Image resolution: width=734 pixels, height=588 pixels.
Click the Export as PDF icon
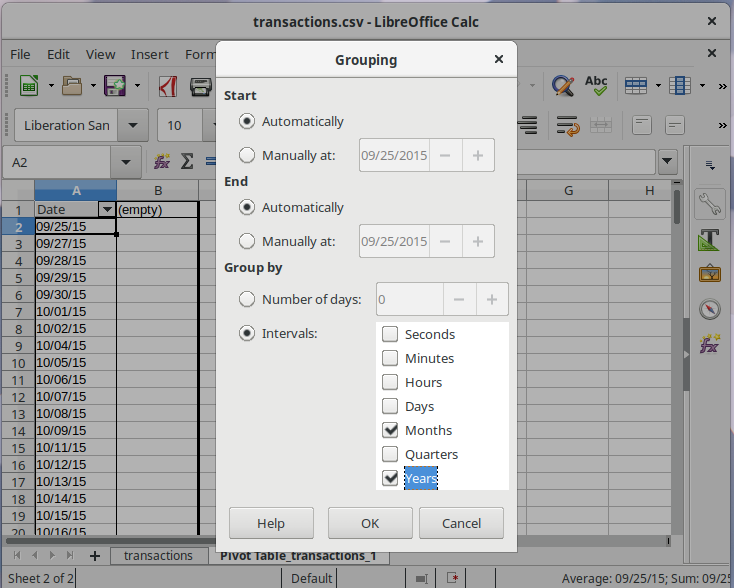click(169, 86)
